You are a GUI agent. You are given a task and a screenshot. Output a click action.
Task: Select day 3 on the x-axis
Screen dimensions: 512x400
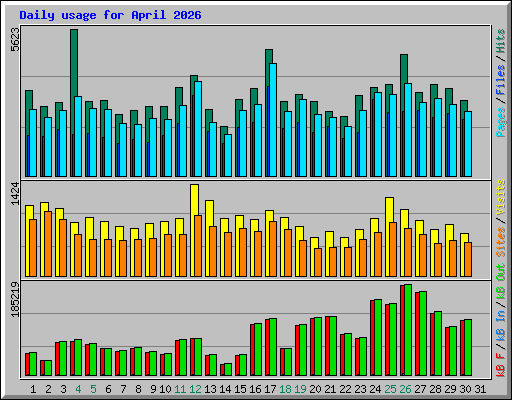tap(63, 389)
